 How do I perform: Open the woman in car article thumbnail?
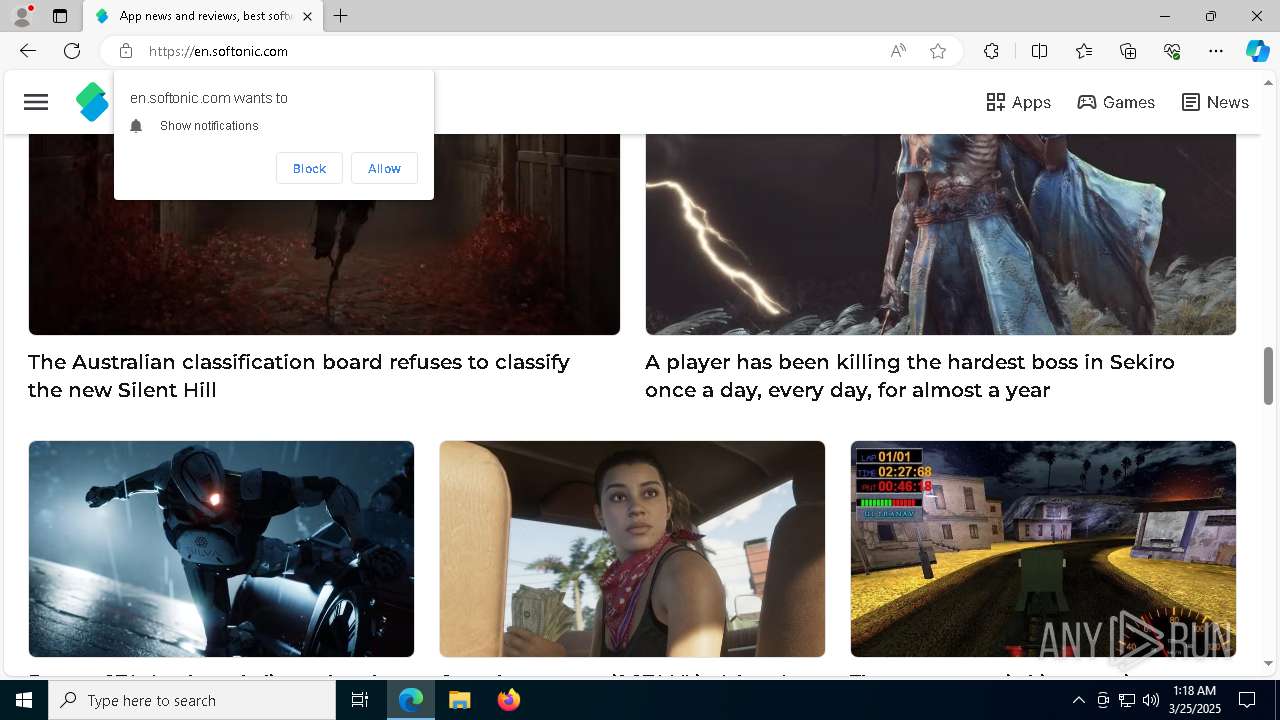pos(632,549)
